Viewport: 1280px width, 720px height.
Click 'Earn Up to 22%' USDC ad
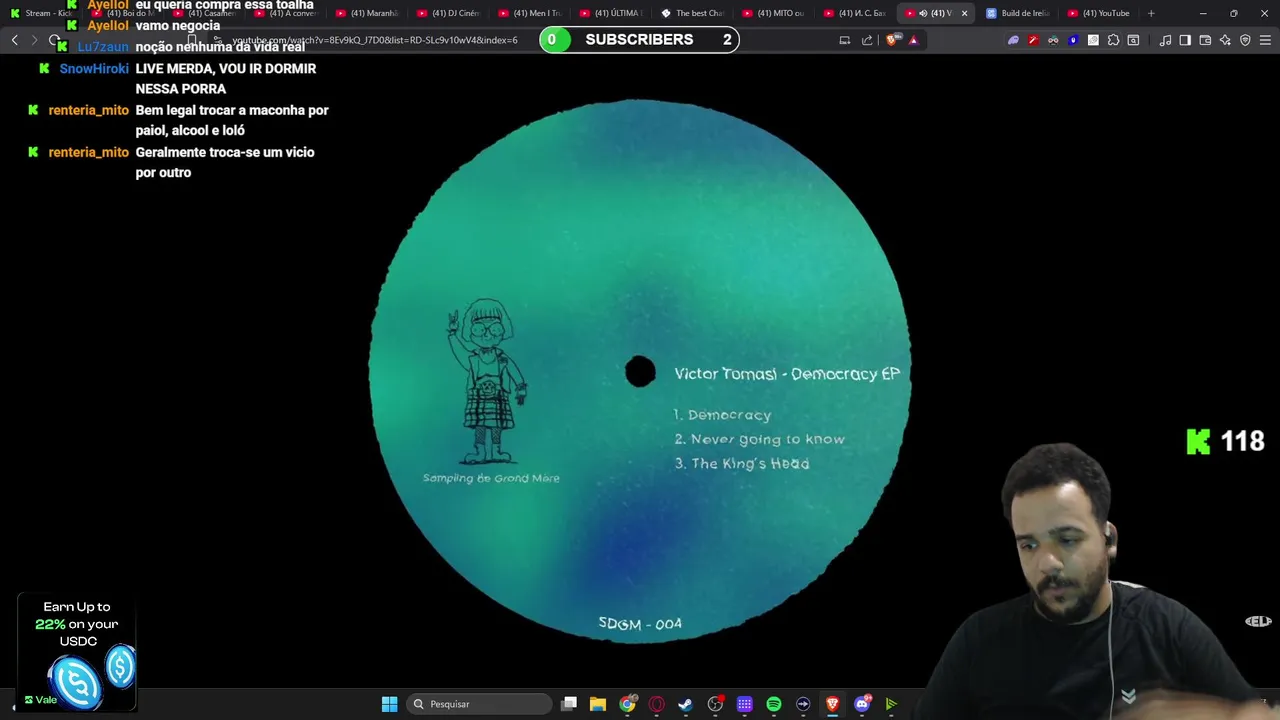(77, 652)
